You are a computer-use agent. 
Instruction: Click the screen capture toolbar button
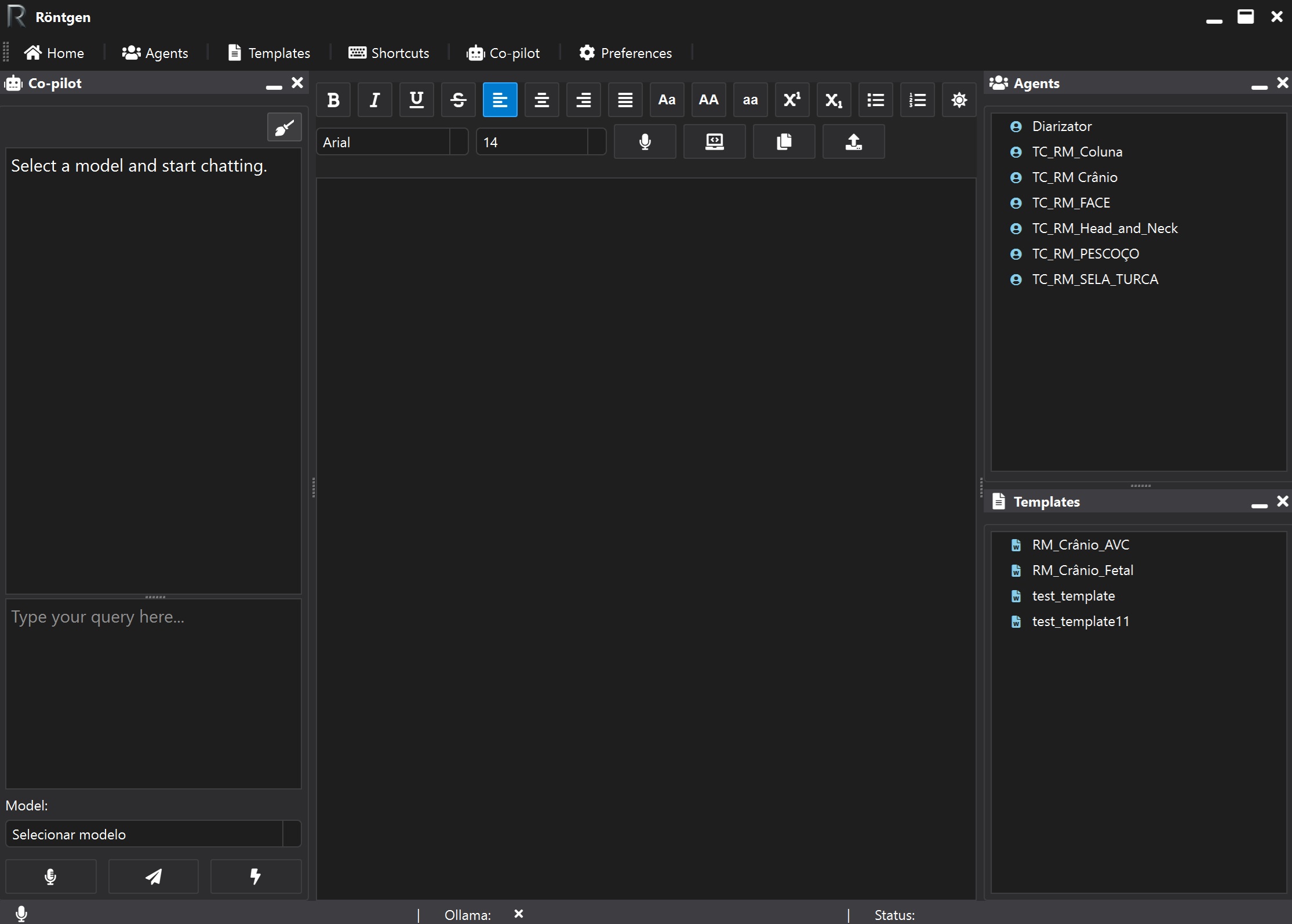pyautogui.click(x=715, y=141)
